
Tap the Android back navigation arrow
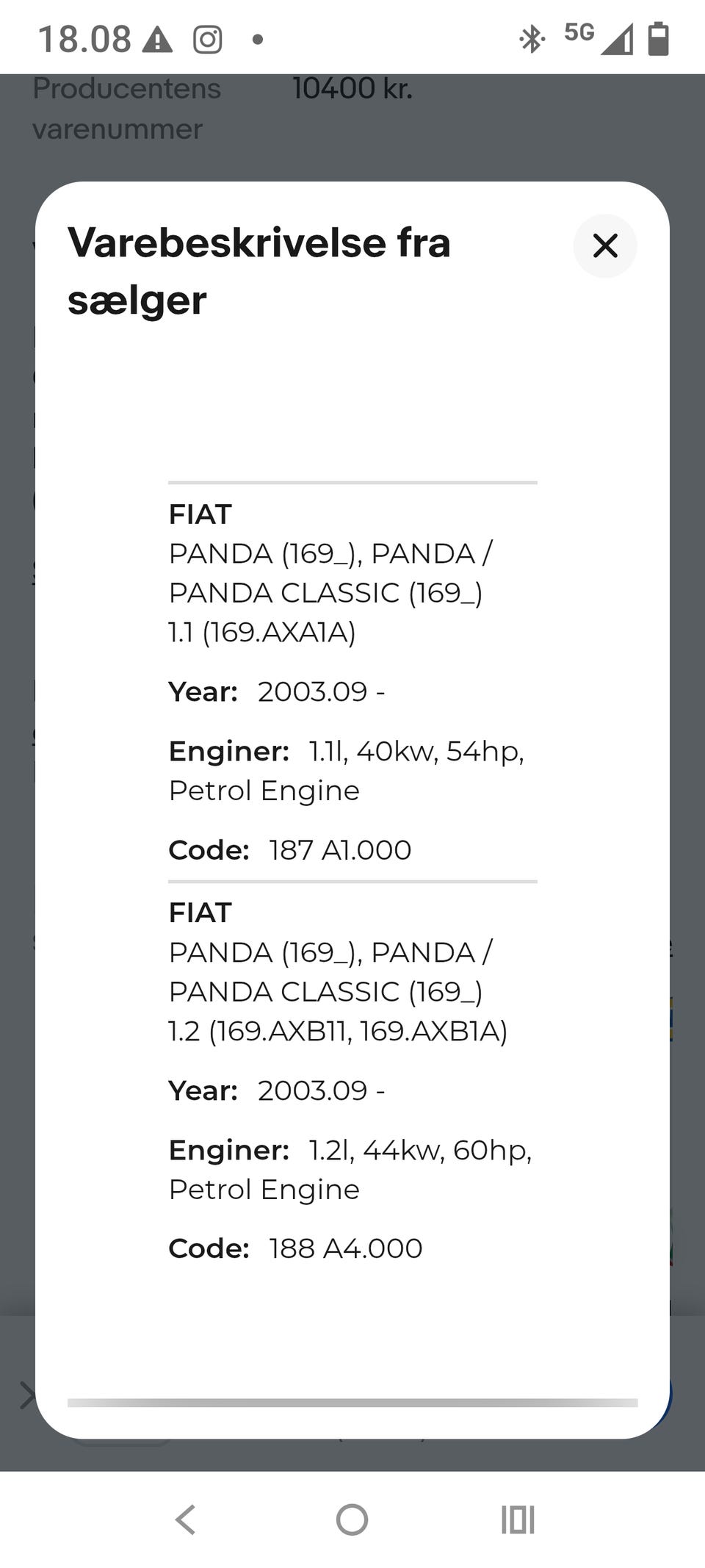point(186,1520)
